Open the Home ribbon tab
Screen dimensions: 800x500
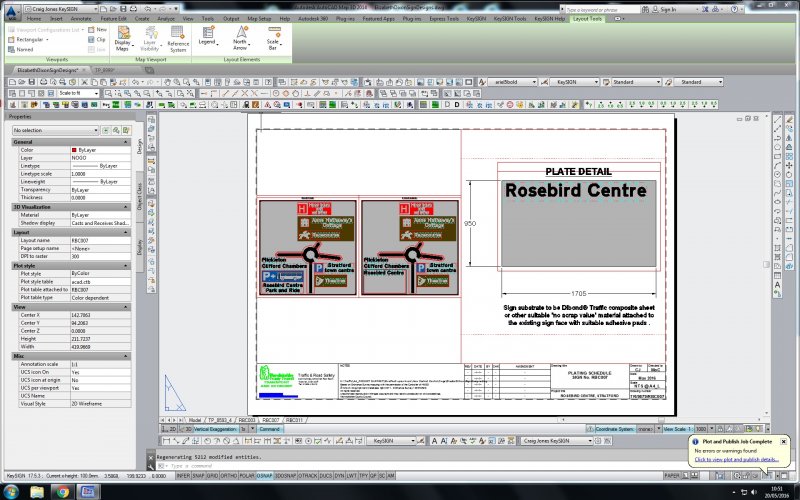pos(34,19)
